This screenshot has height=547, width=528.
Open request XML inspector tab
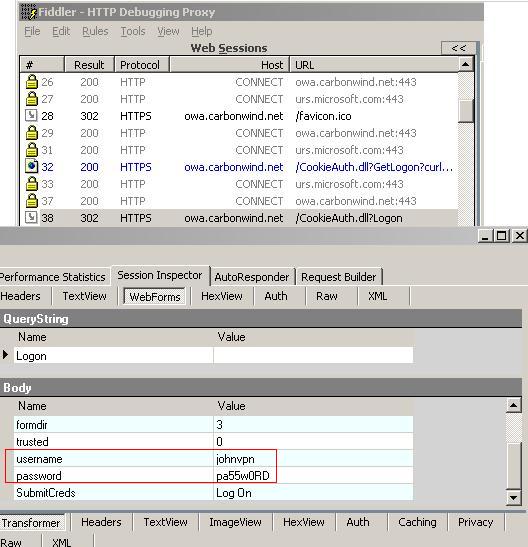tap(378, 296)
